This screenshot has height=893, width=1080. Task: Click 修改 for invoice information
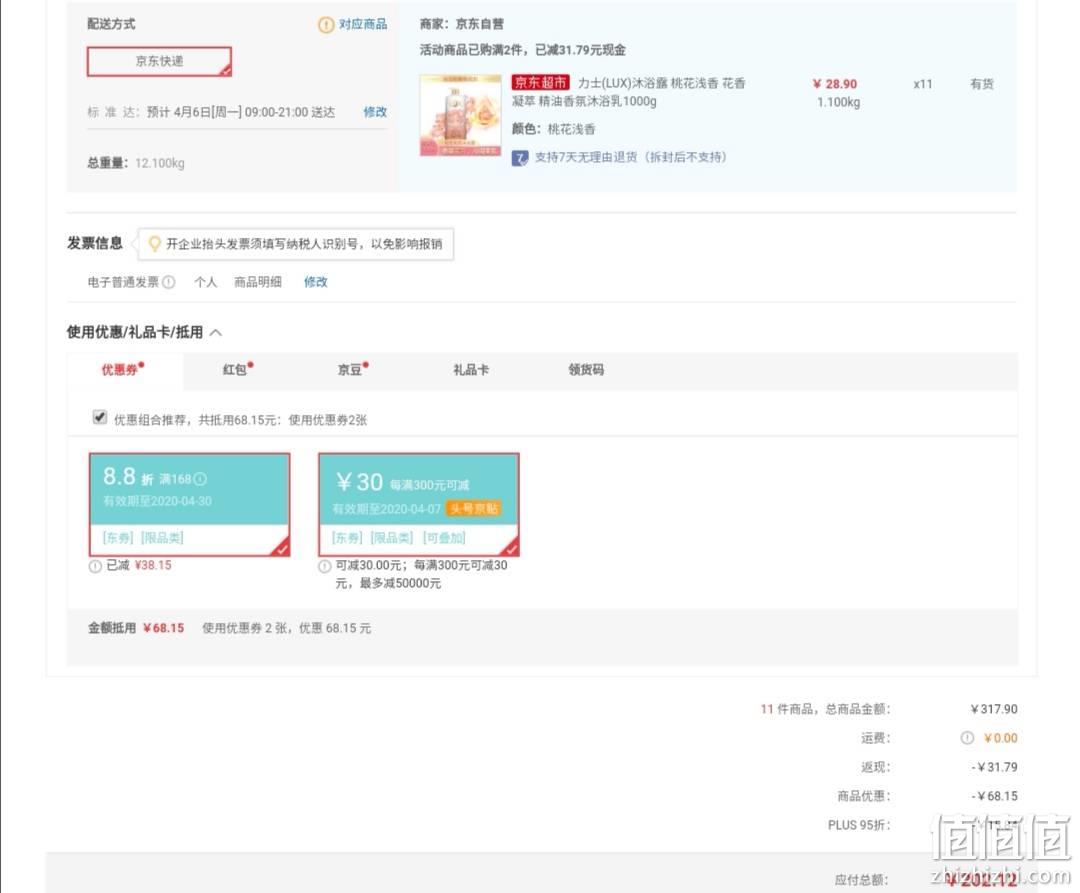coord(315,282)
